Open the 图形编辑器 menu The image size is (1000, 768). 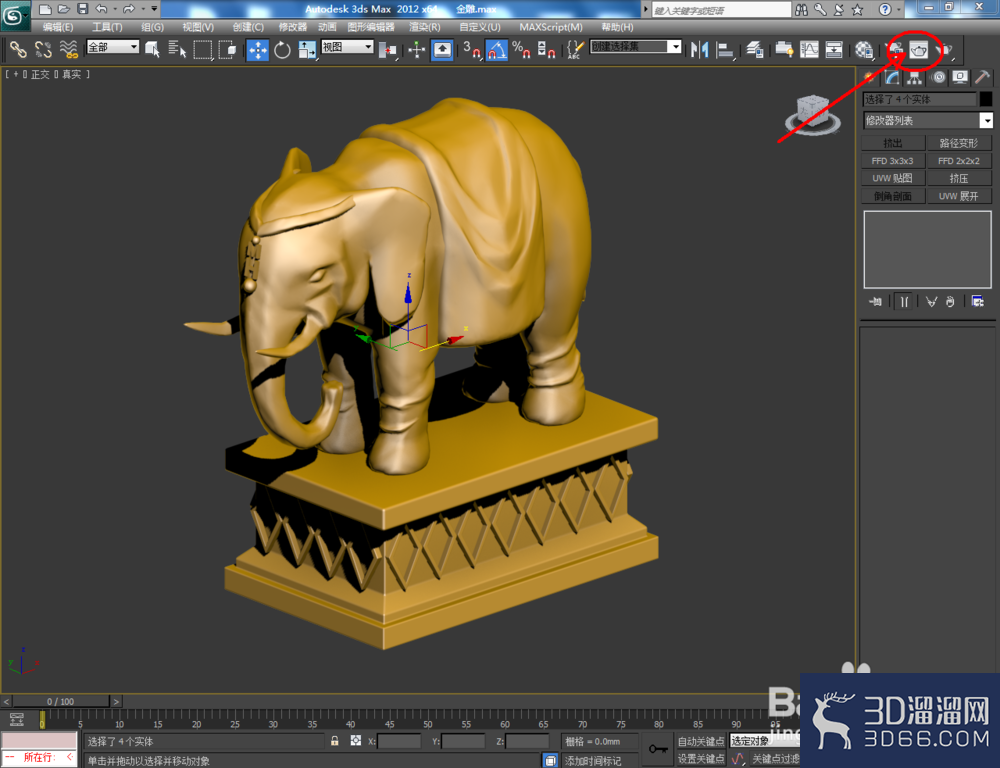click(x=371, y=27)
